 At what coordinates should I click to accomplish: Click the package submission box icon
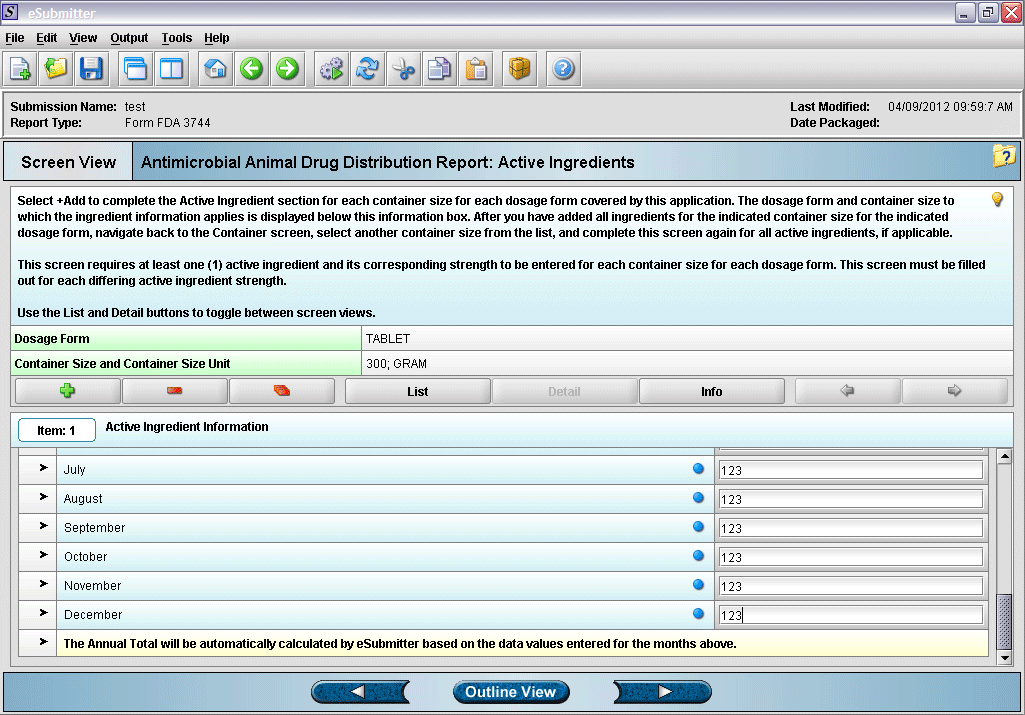(519, 69)
